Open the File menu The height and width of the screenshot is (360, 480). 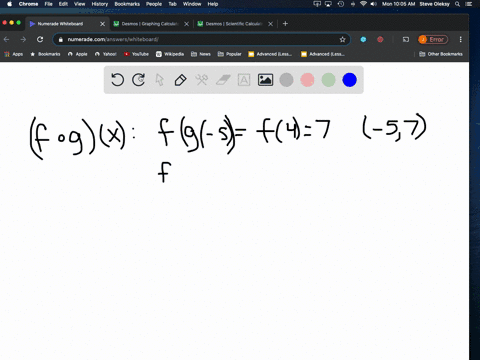(49, 4)
